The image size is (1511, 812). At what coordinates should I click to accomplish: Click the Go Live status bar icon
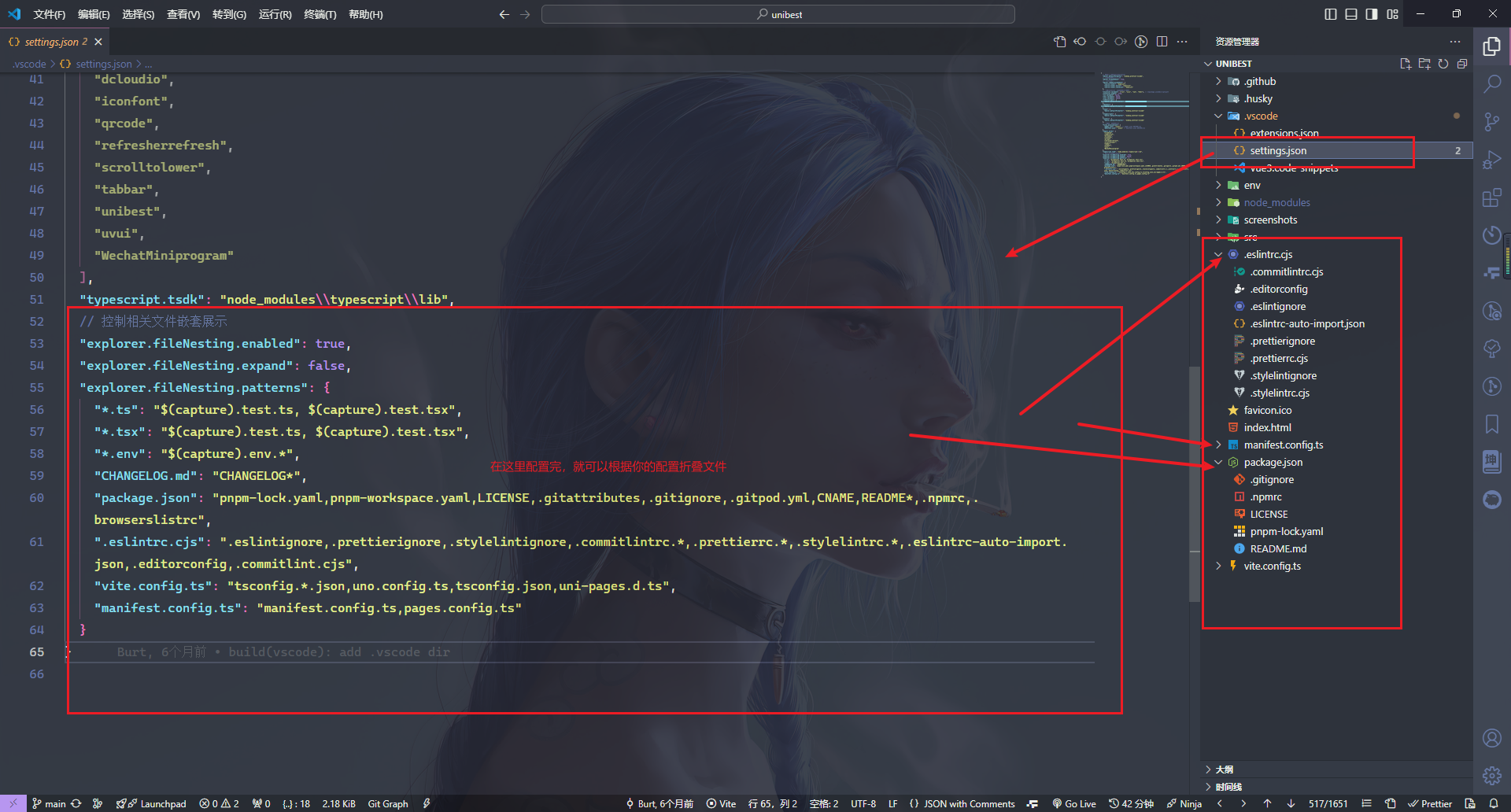(1073, 803)
